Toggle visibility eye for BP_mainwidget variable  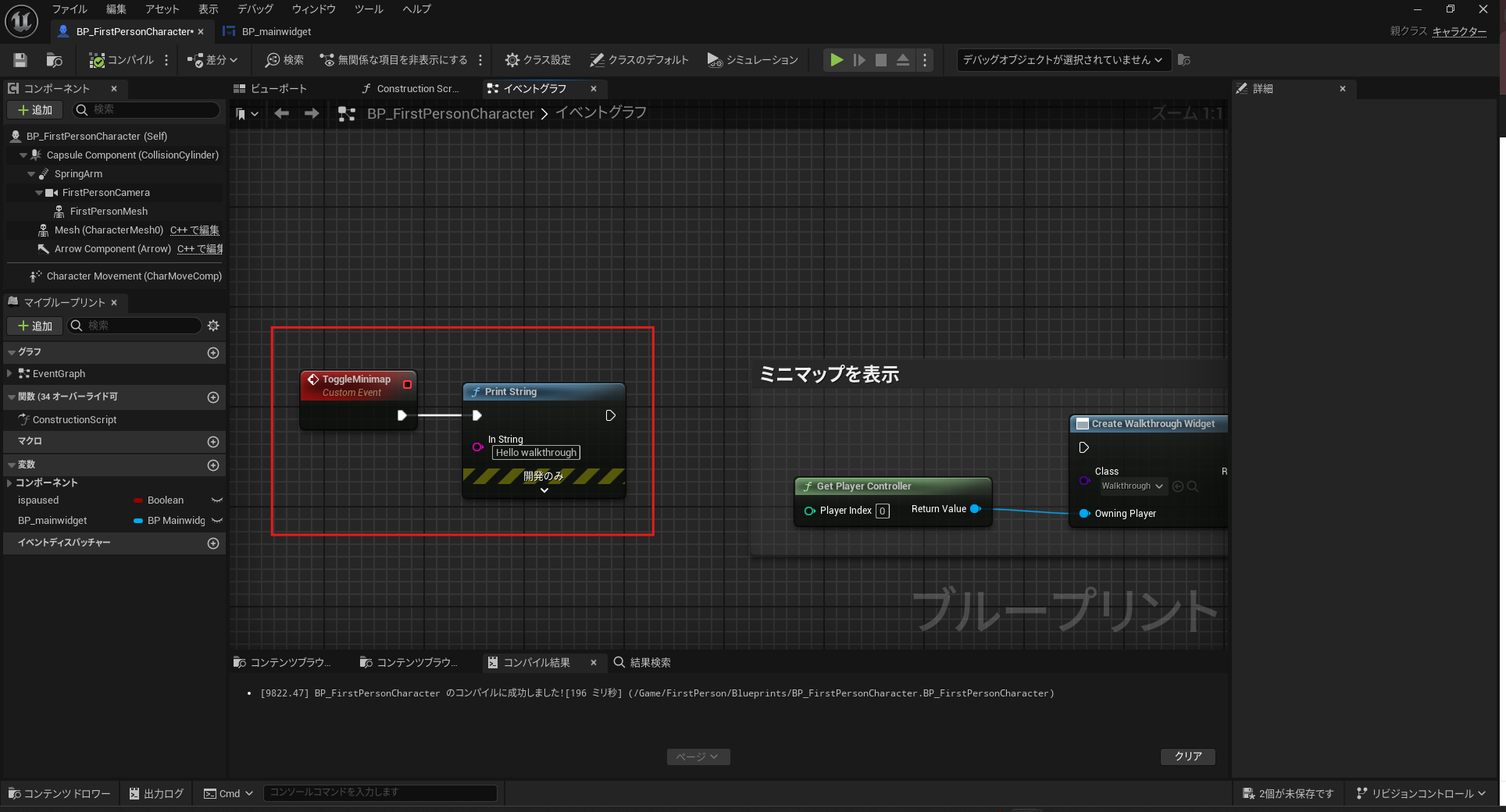[x=217, y=521]
